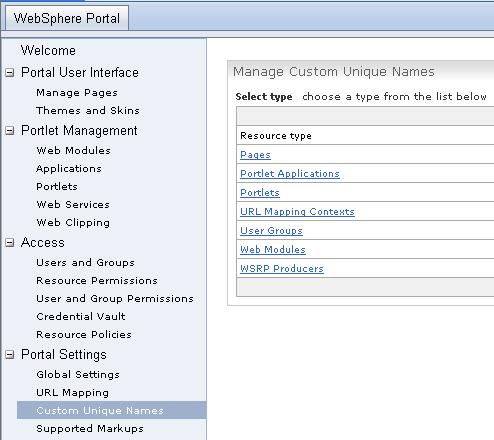
Task: Open Web Services
Action: tap(73, 204)
